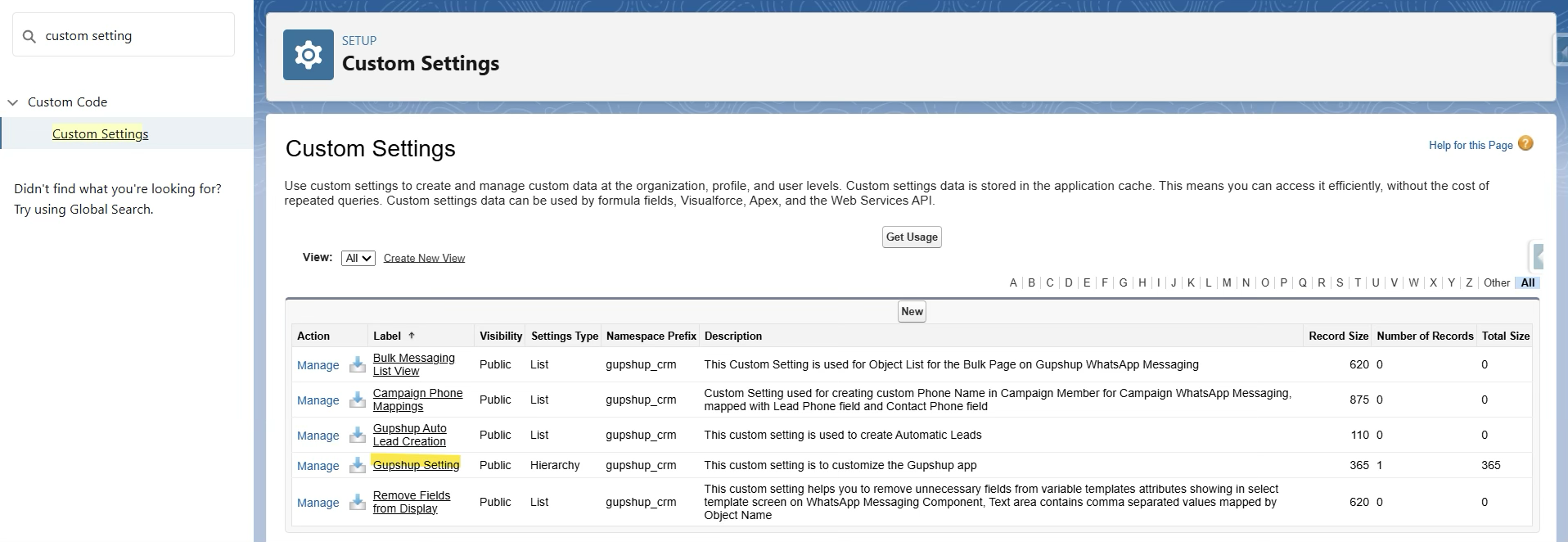Click record size value 875
Image resolution: width=1568 pixels, height=542 pixels.
[x=1358, y=400]
